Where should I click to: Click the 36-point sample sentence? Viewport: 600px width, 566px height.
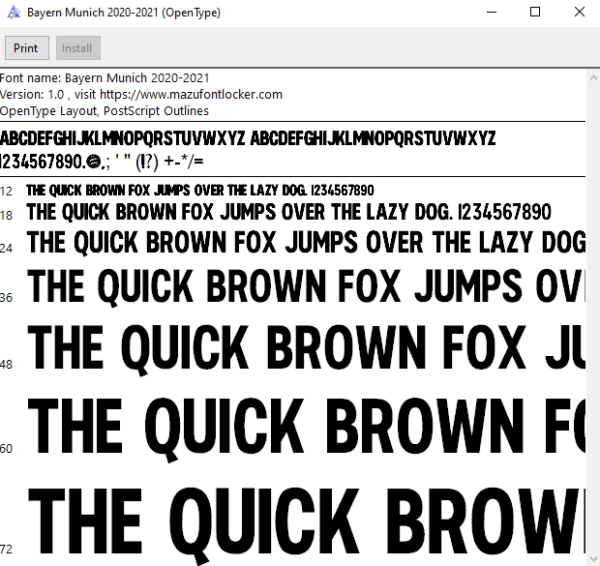click(x=306, y=287)
